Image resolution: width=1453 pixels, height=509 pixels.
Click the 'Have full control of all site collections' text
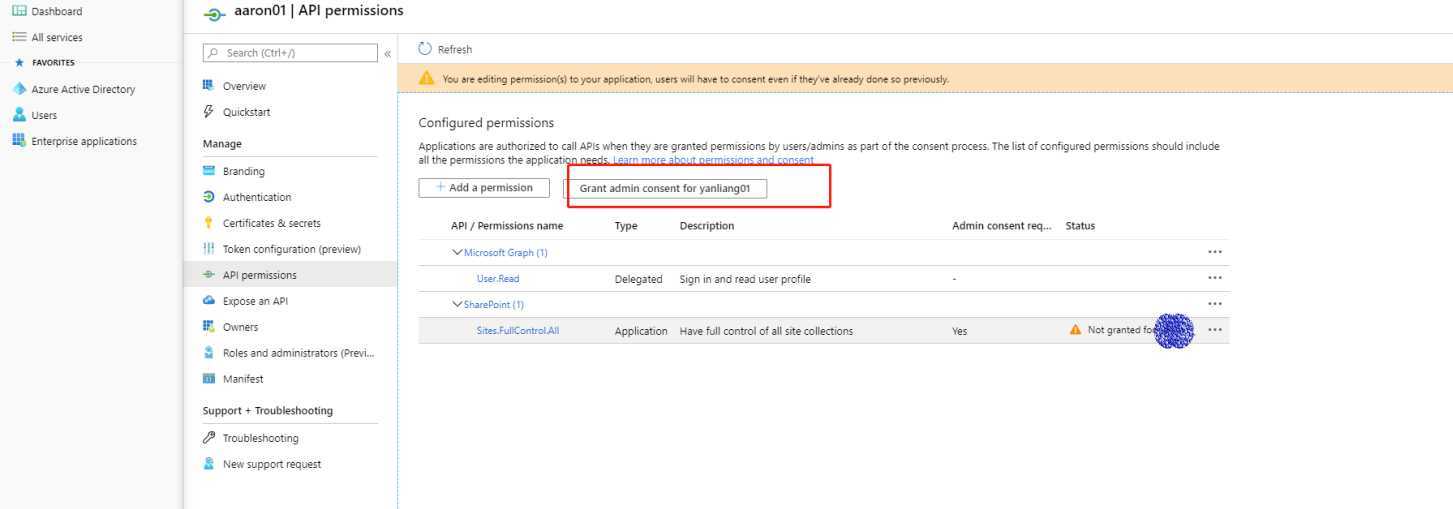click(x=766, y=331)
